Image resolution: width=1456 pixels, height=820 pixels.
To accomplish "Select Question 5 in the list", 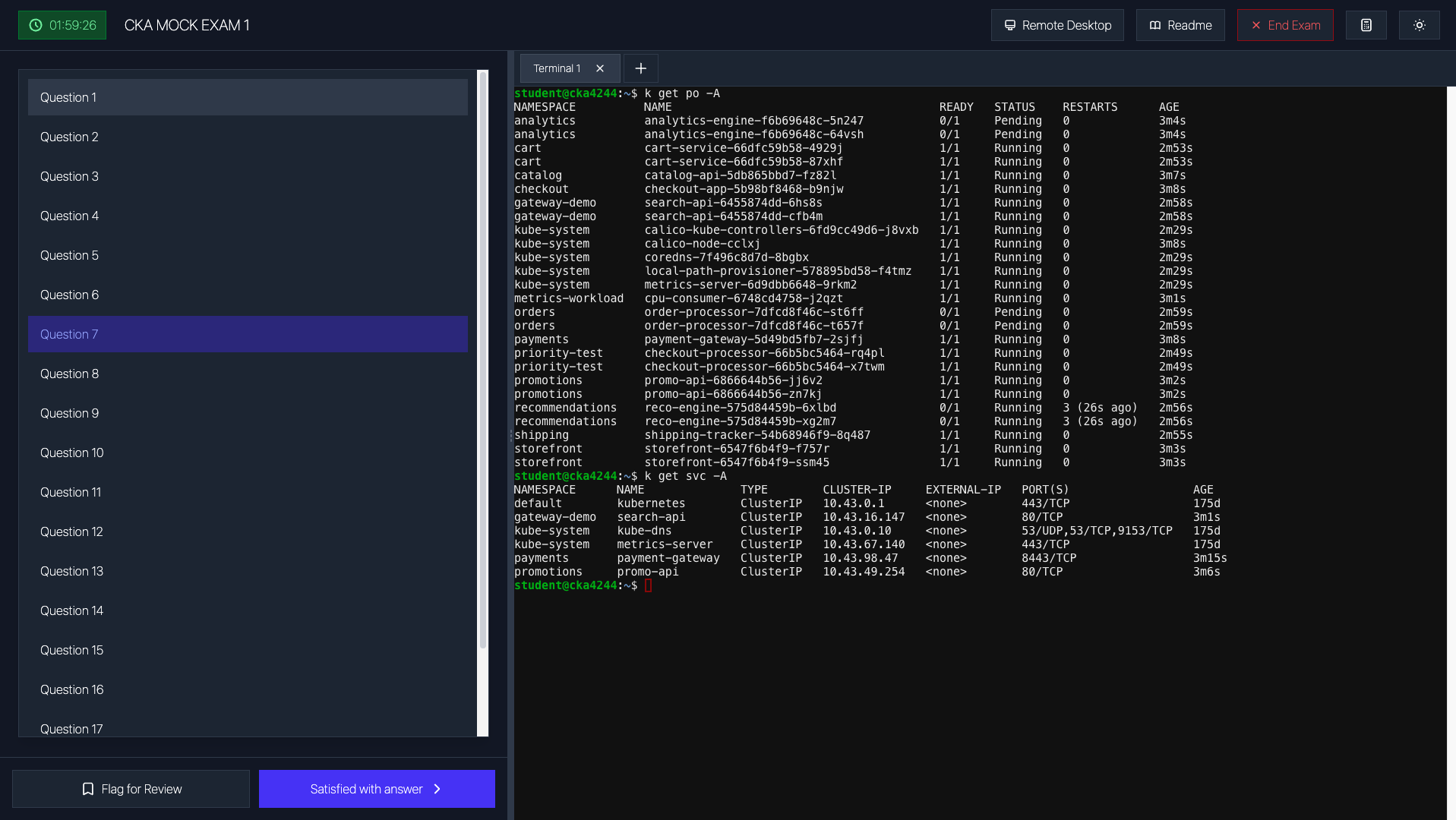I will click(x=248, y=255).
